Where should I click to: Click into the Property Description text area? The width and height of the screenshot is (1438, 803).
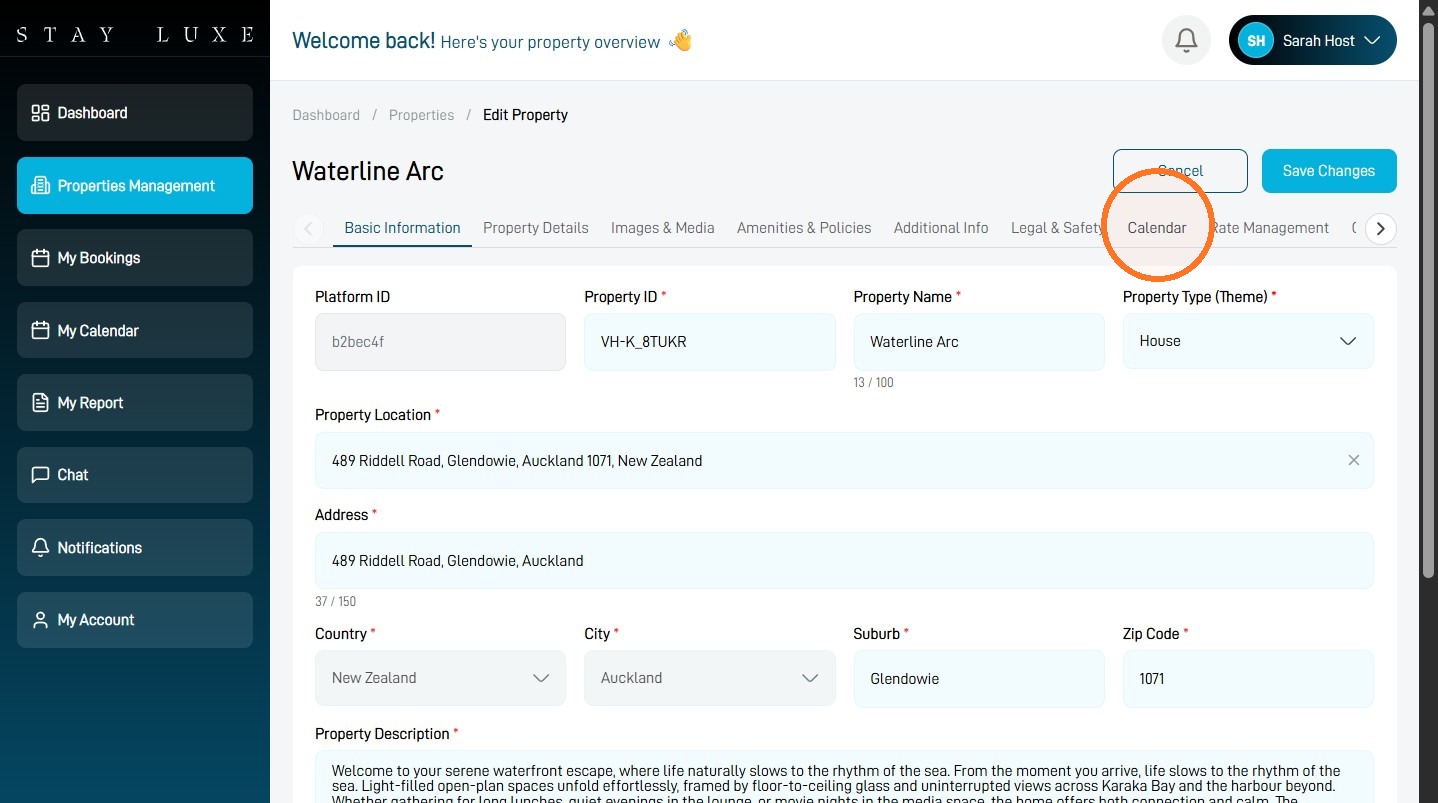click(x=844, y=777)
